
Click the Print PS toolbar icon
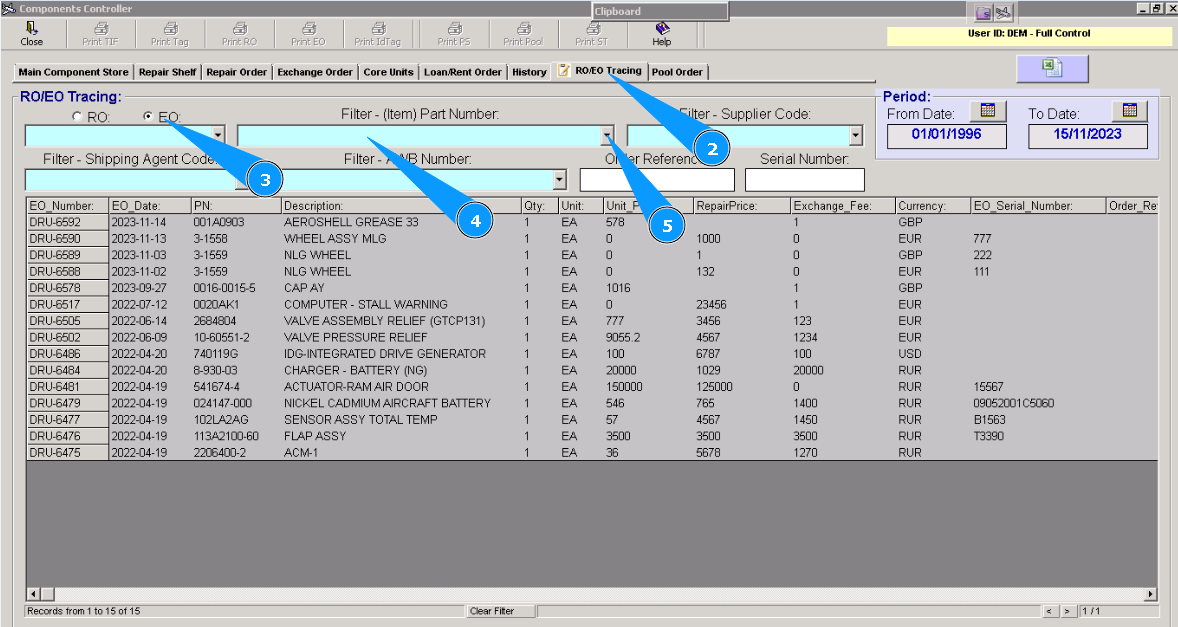[454, 34]
